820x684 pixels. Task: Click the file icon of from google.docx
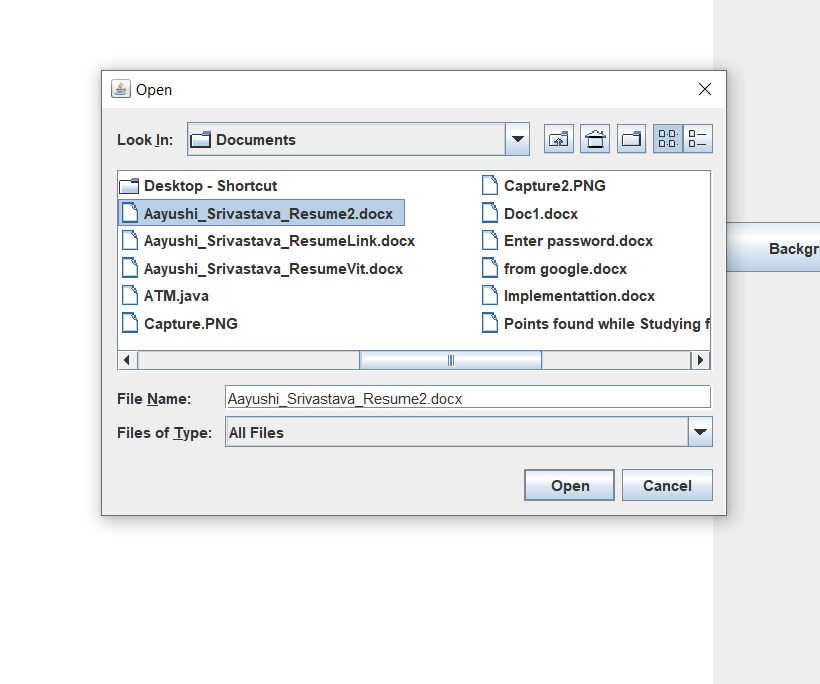point(490,268)
